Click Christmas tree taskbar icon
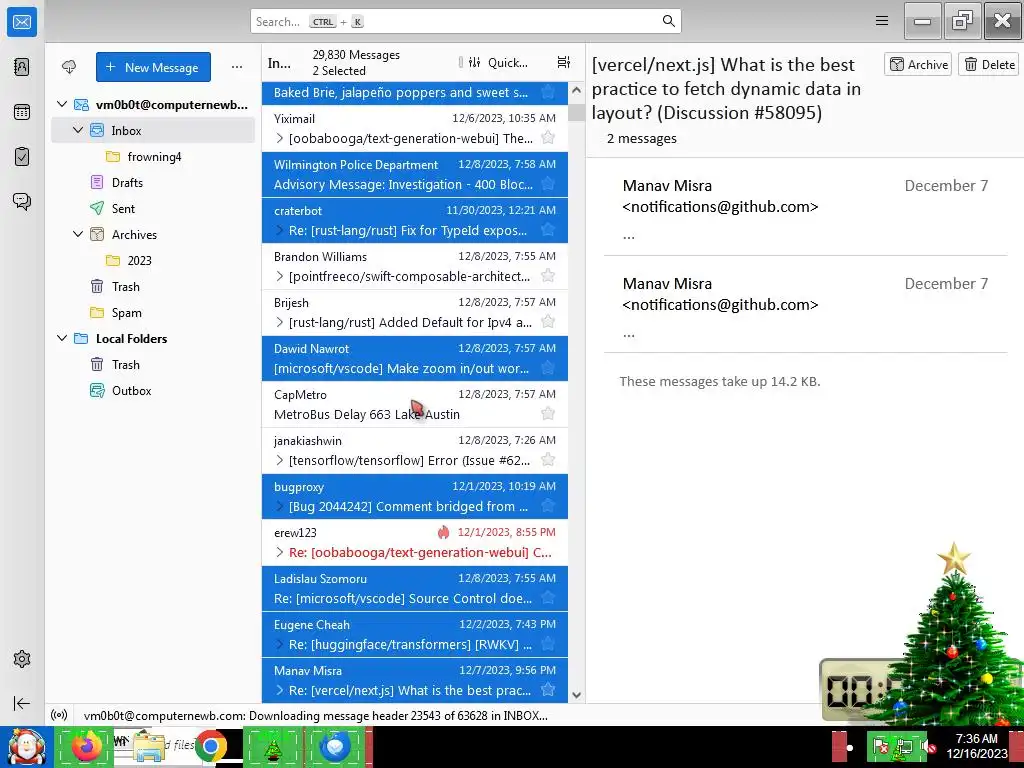The height and width of the screenshot is (768, 1024). (273, 746)
